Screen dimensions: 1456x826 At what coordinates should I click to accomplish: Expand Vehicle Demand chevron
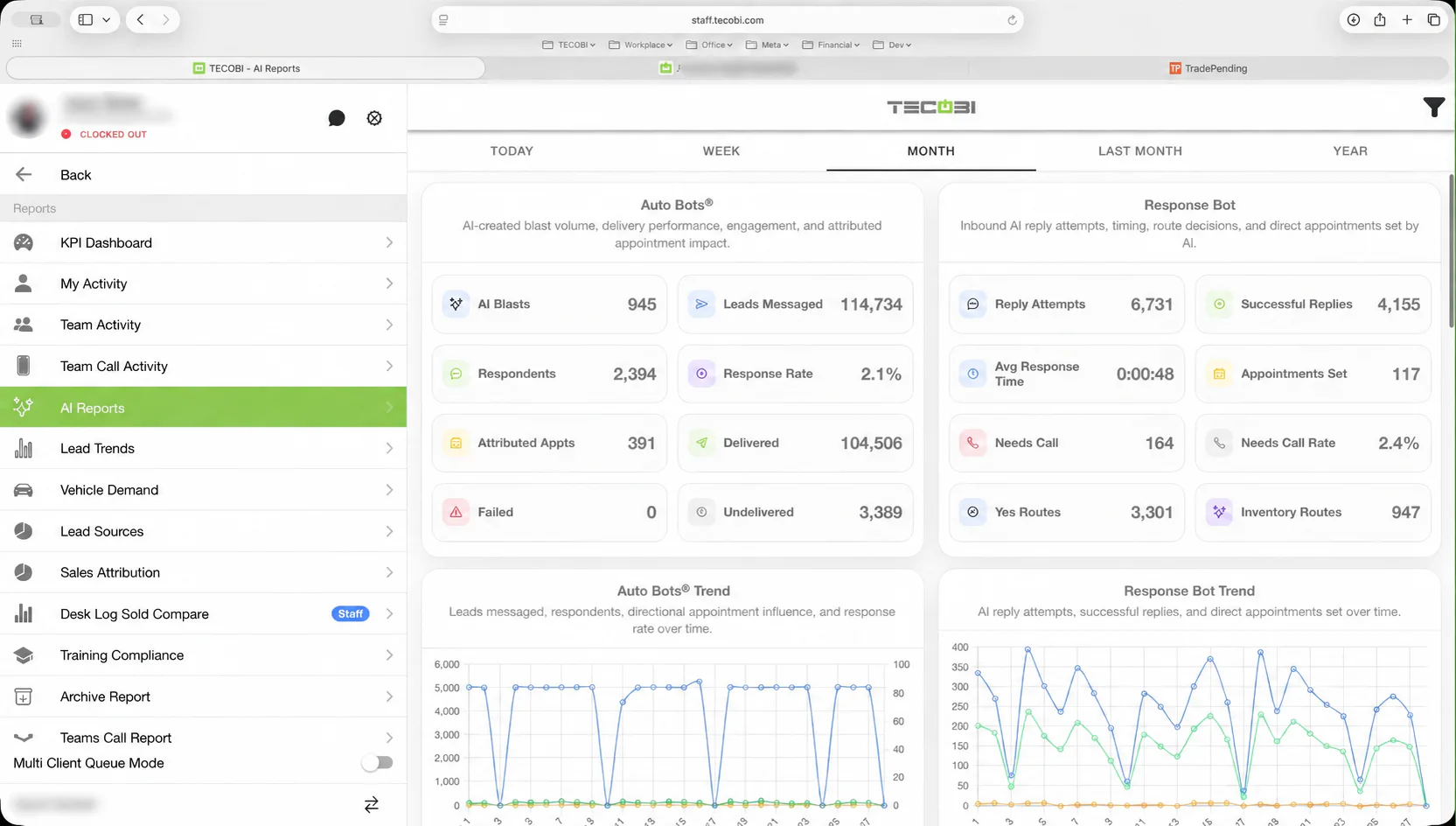click(389, 490)
